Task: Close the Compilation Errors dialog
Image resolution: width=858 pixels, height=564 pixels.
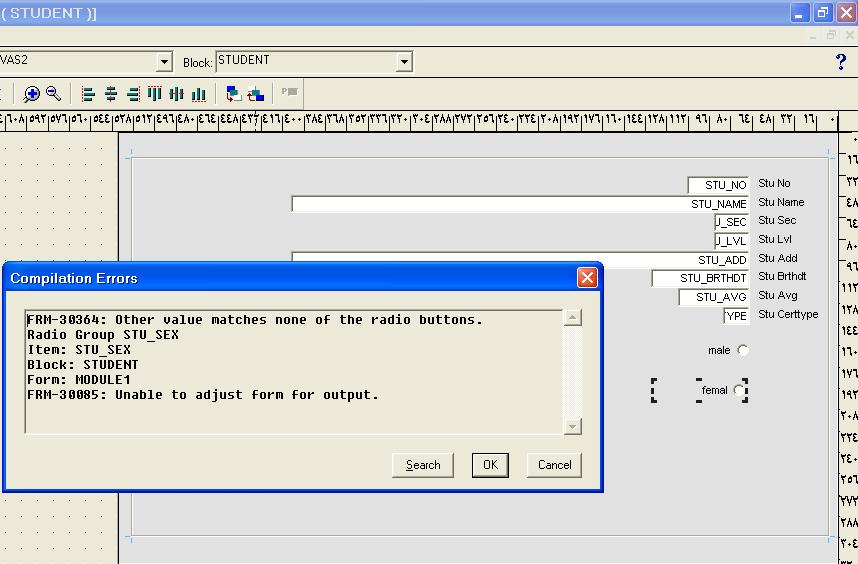Action: tap(587, 278)
